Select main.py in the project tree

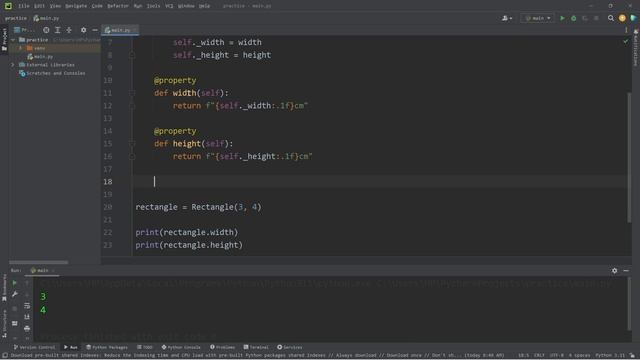(40, 56)
